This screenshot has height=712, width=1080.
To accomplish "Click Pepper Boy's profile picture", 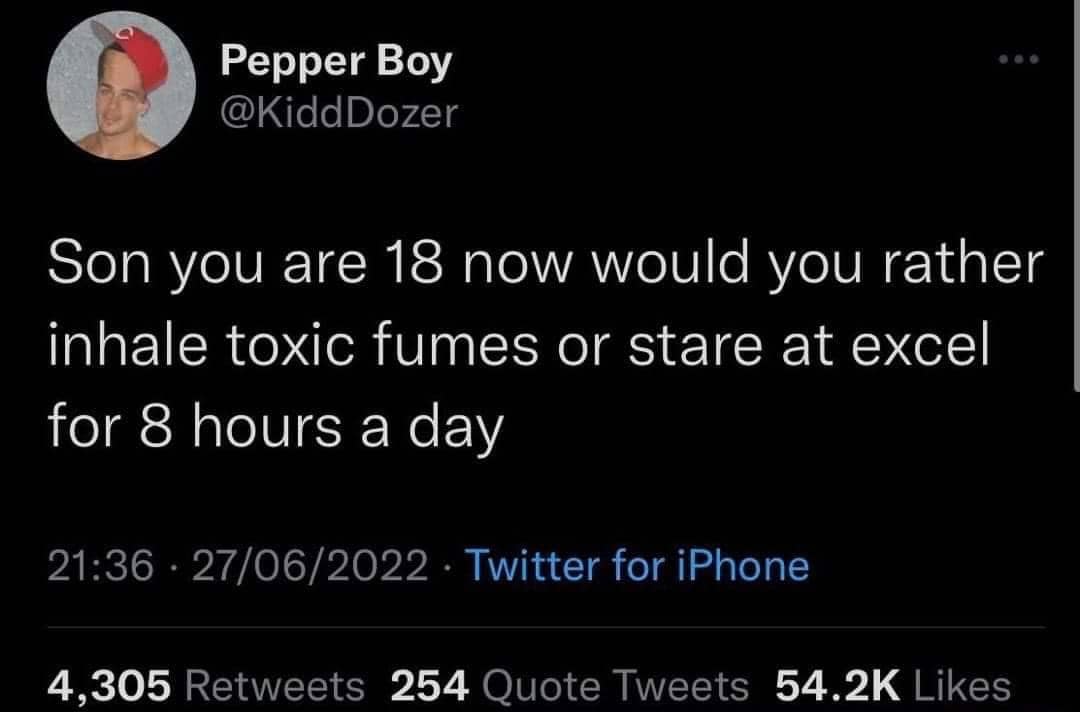I will click(x=123, y=82).
